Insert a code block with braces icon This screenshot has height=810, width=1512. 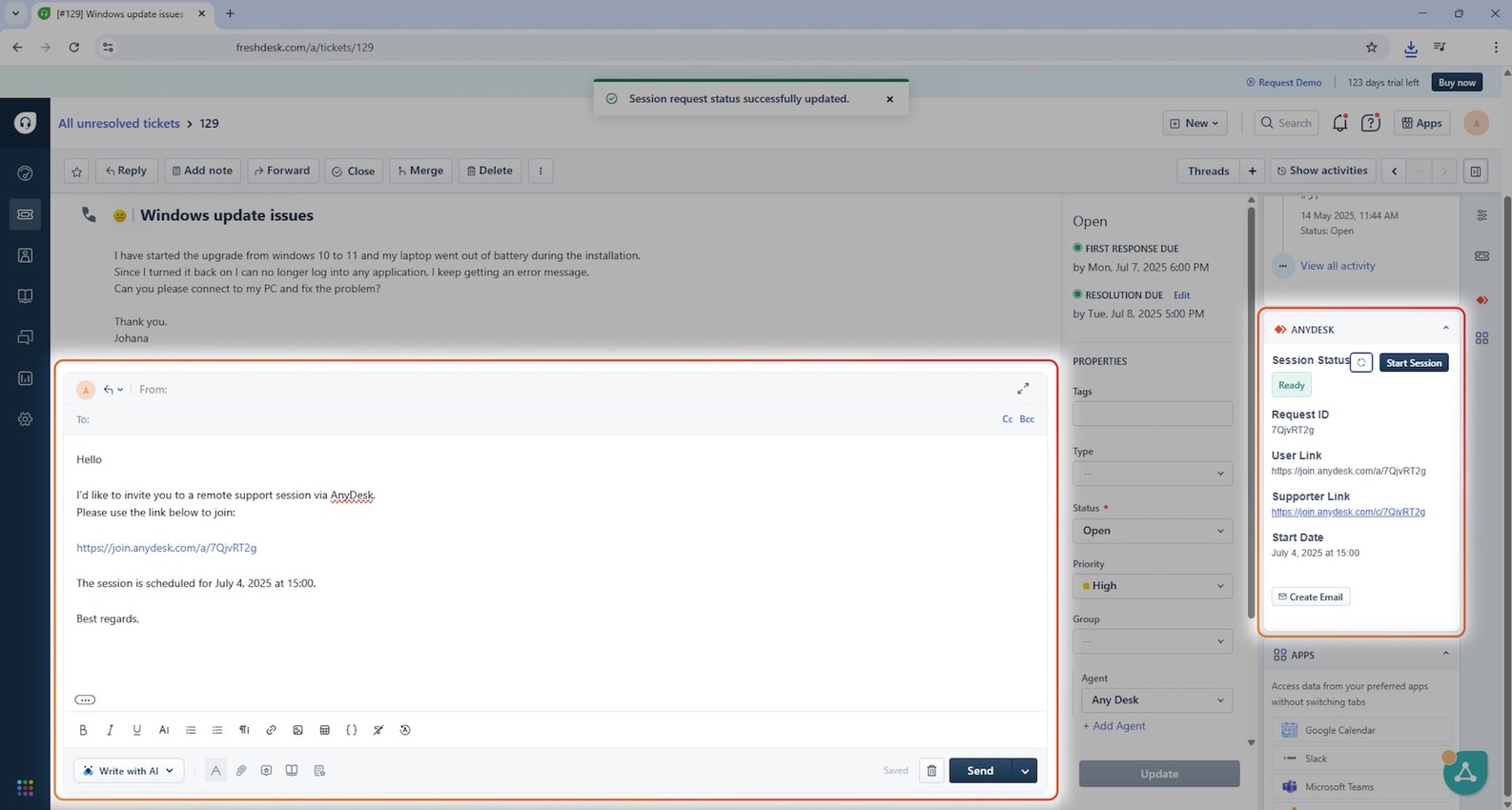[351, 730]
